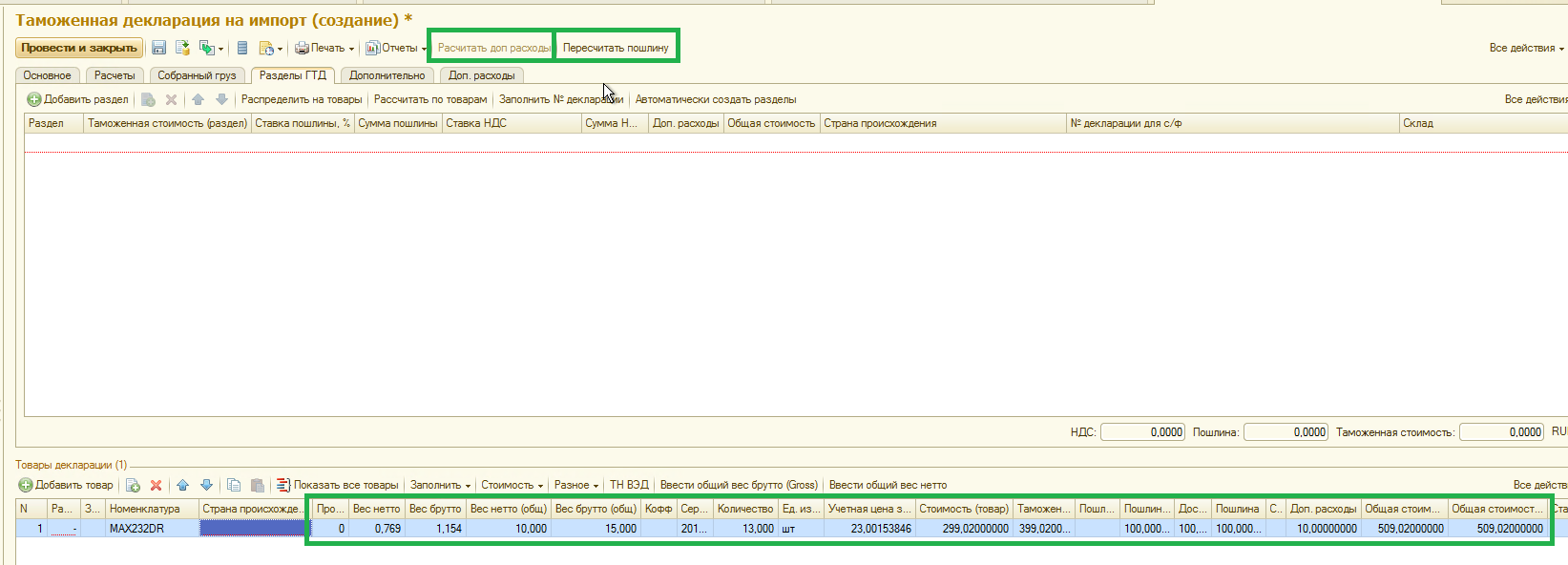Click Пересчитать пошлину button
Image resolution: width=1568 pixels, height=565 pixels.
click(x=616, y=48)
